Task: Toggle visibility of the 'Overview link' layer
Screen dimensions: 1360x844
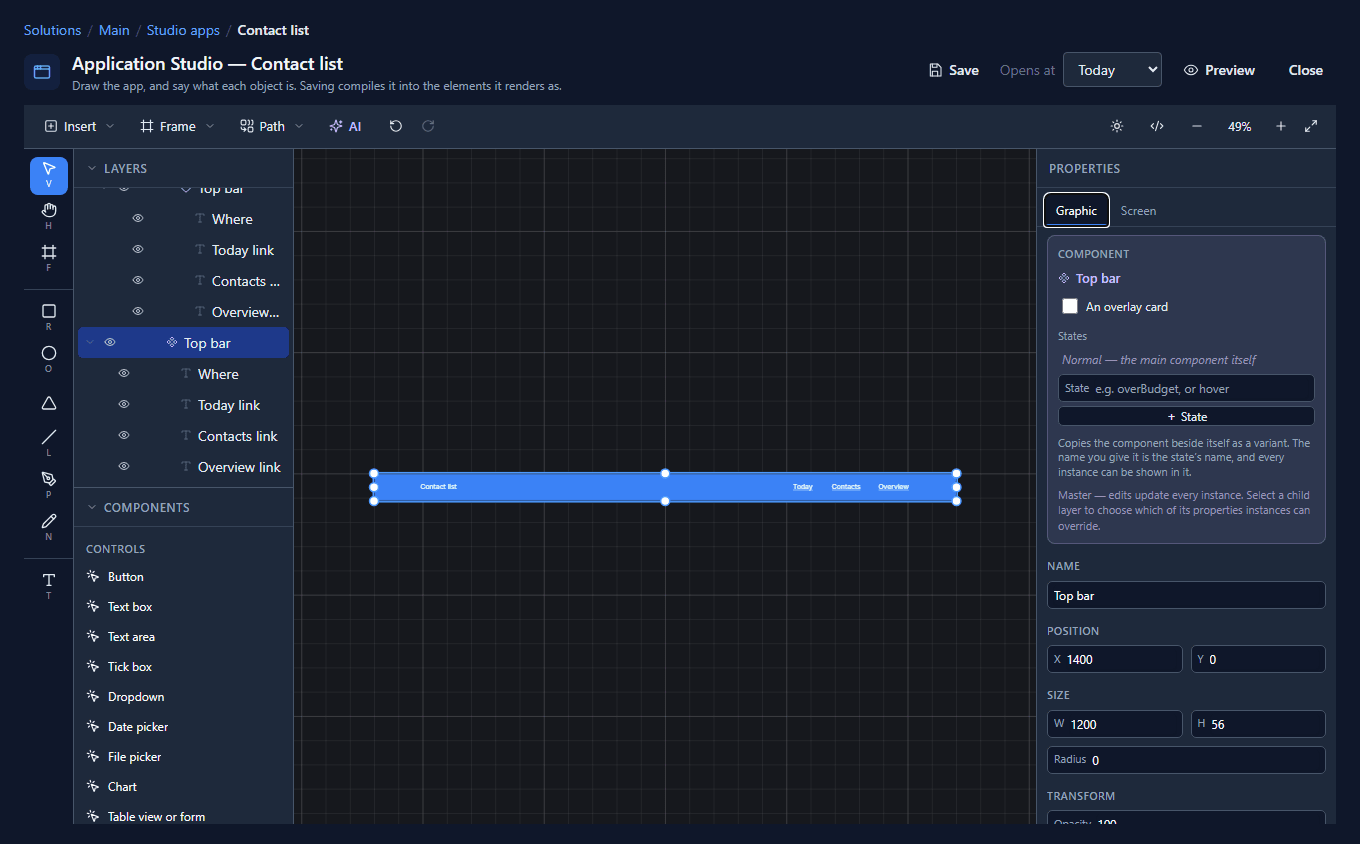Action: (x=124, y=467)
